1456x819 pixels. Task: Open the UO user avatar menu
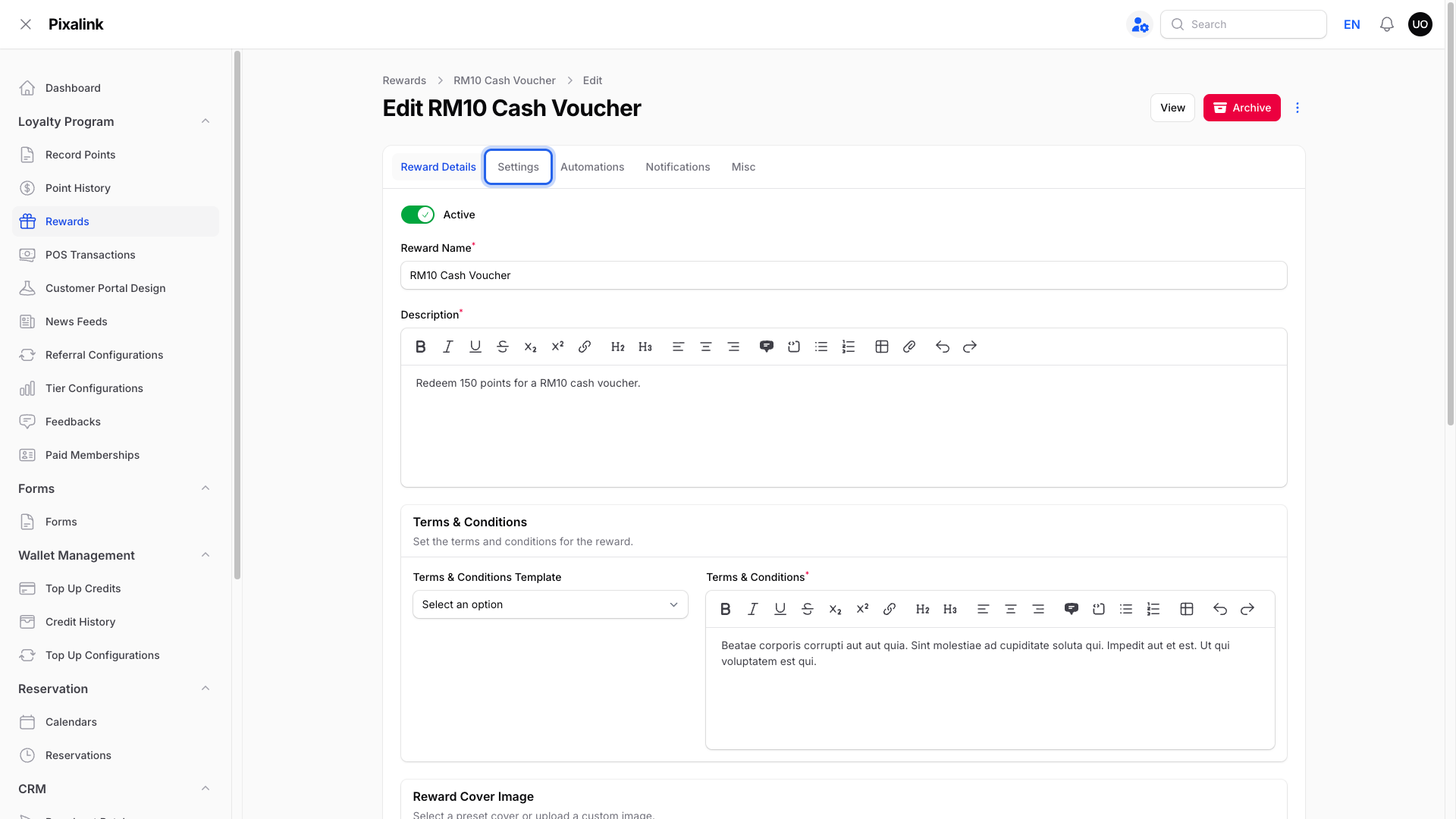tap(1420, 24)
